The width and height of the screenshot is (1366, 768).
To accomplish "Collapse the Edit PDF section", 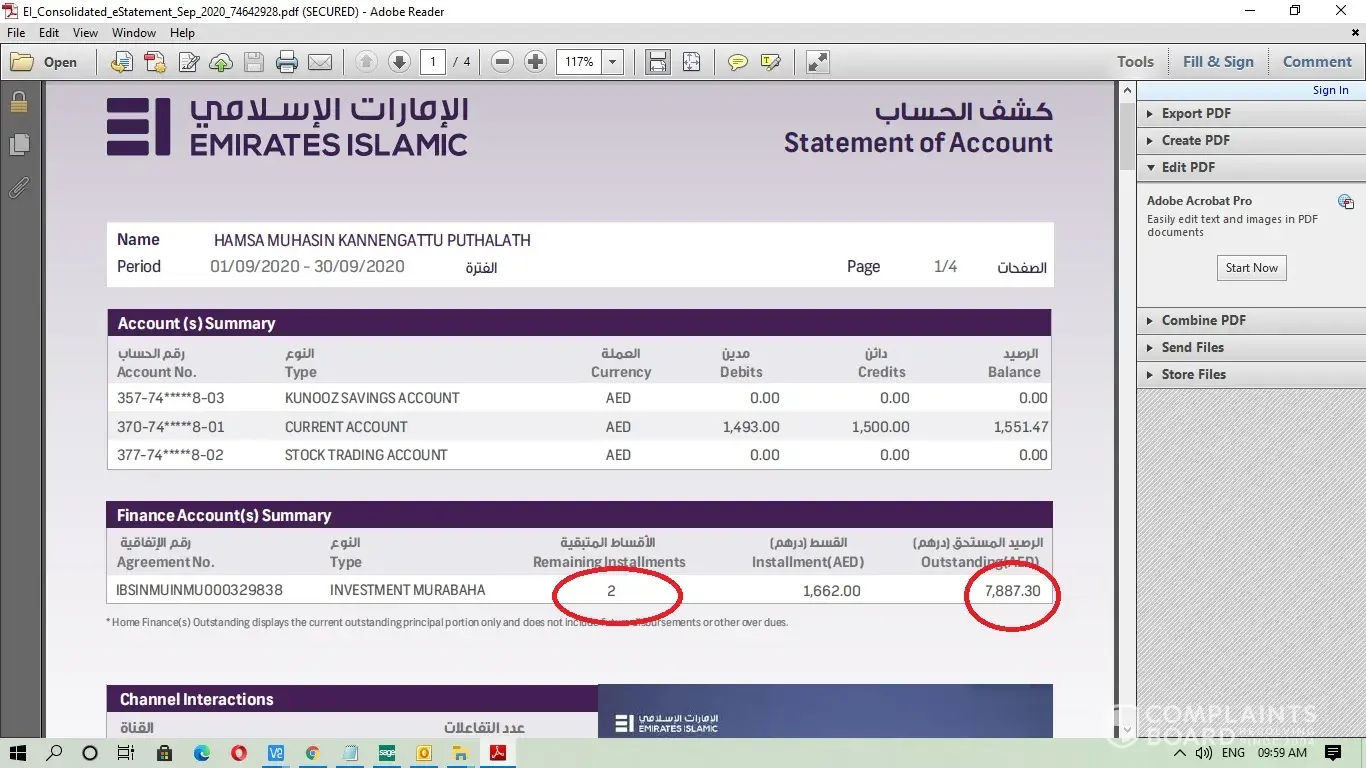I will coord(1188,167).
